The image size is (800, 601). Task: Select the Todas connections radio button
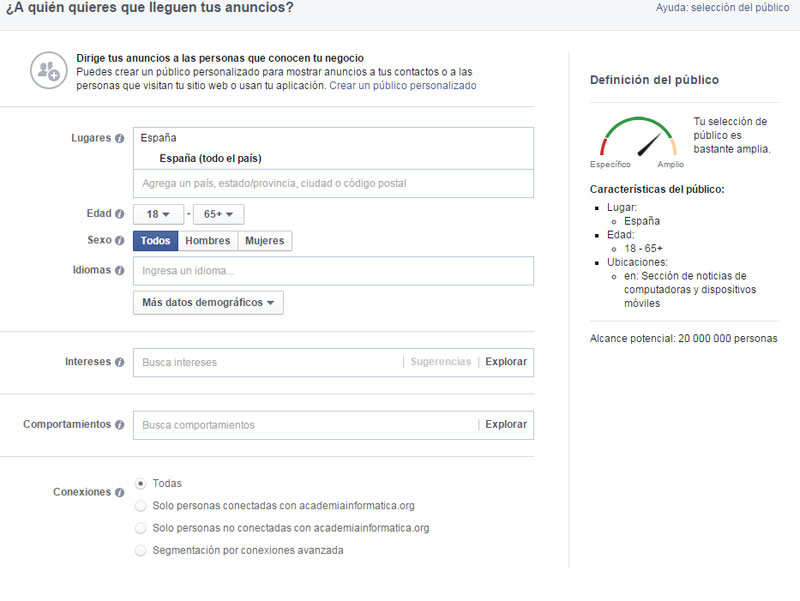tap(141, 483)
